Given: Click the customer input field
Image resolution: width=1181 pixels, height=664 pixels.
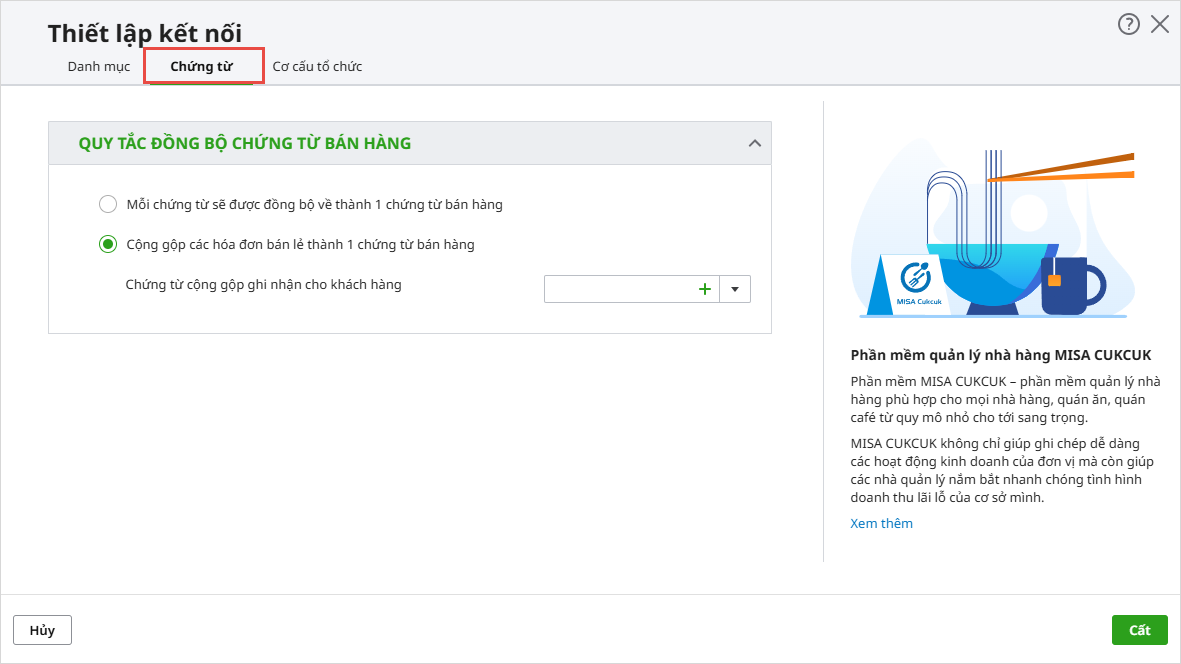Looking at the screenshot, I should click(618, 289).
